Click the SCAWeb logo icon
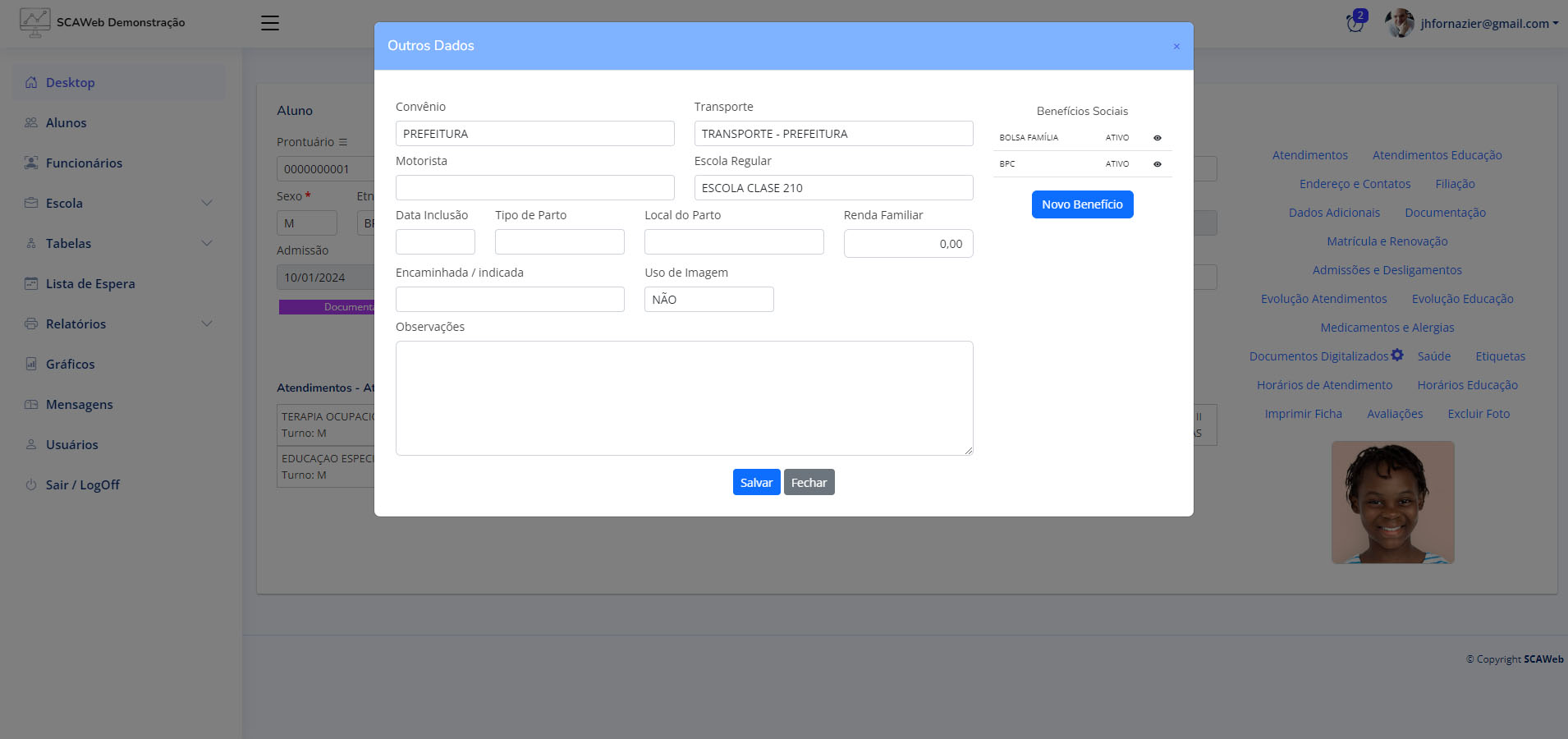1568x739 pixels. (x=34, y=22)
